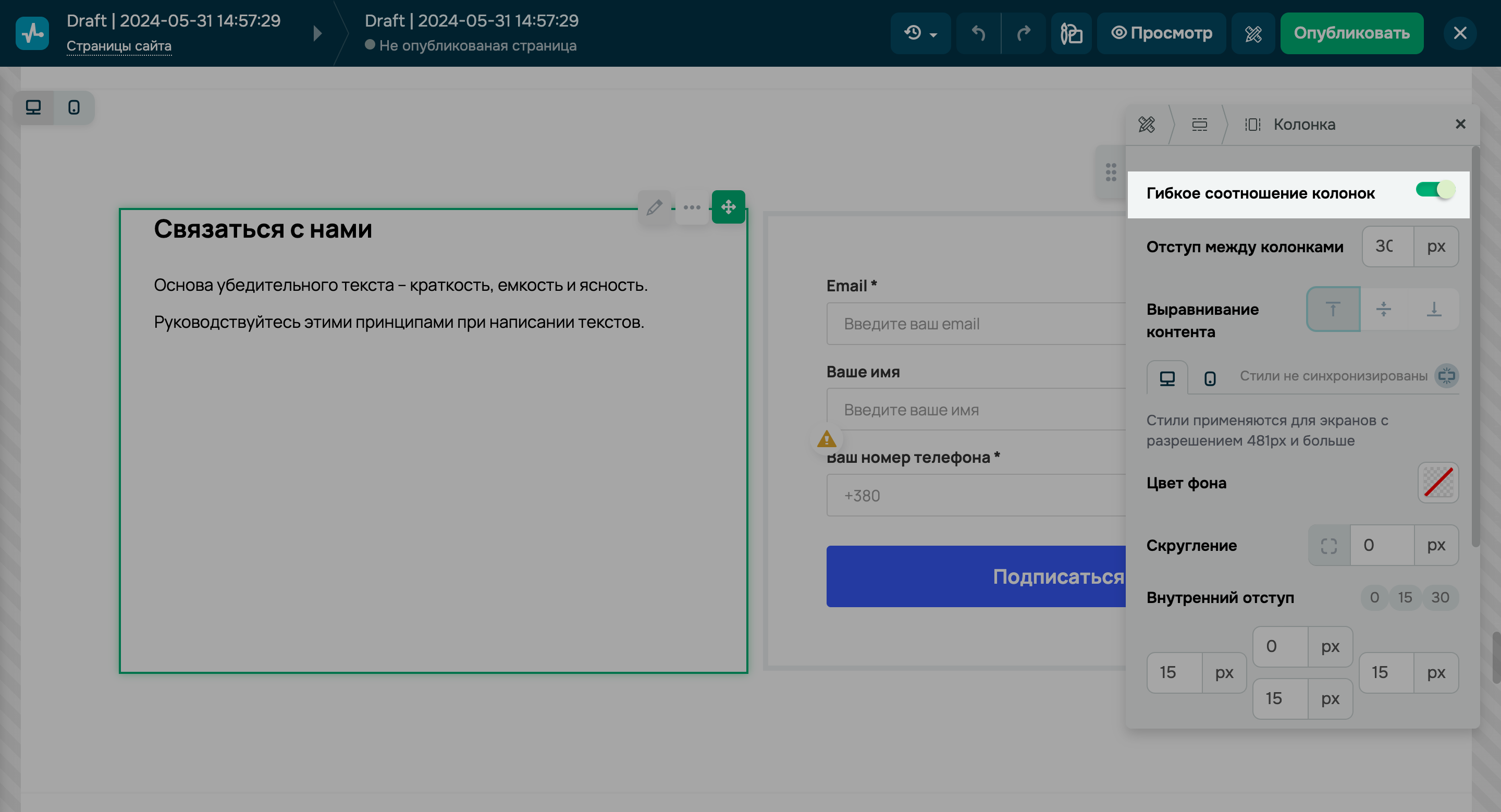Click the design tools icon beside Просмотр

[1253, 33]
